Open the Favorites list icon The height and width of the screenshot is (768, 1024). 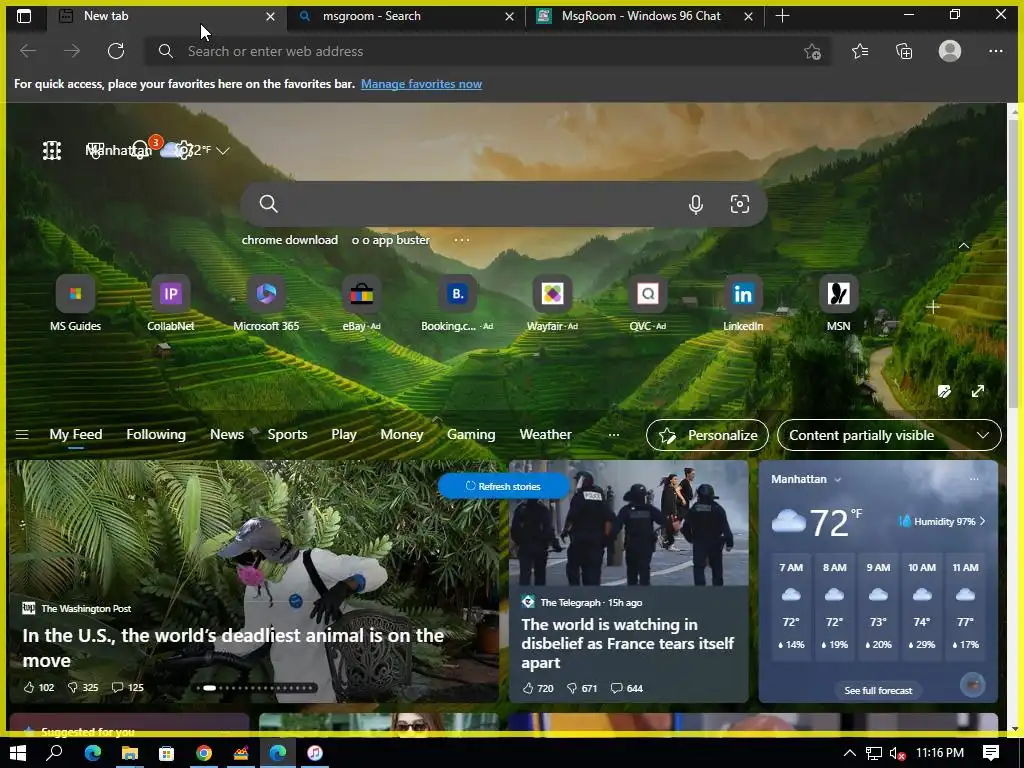point(860,51)
